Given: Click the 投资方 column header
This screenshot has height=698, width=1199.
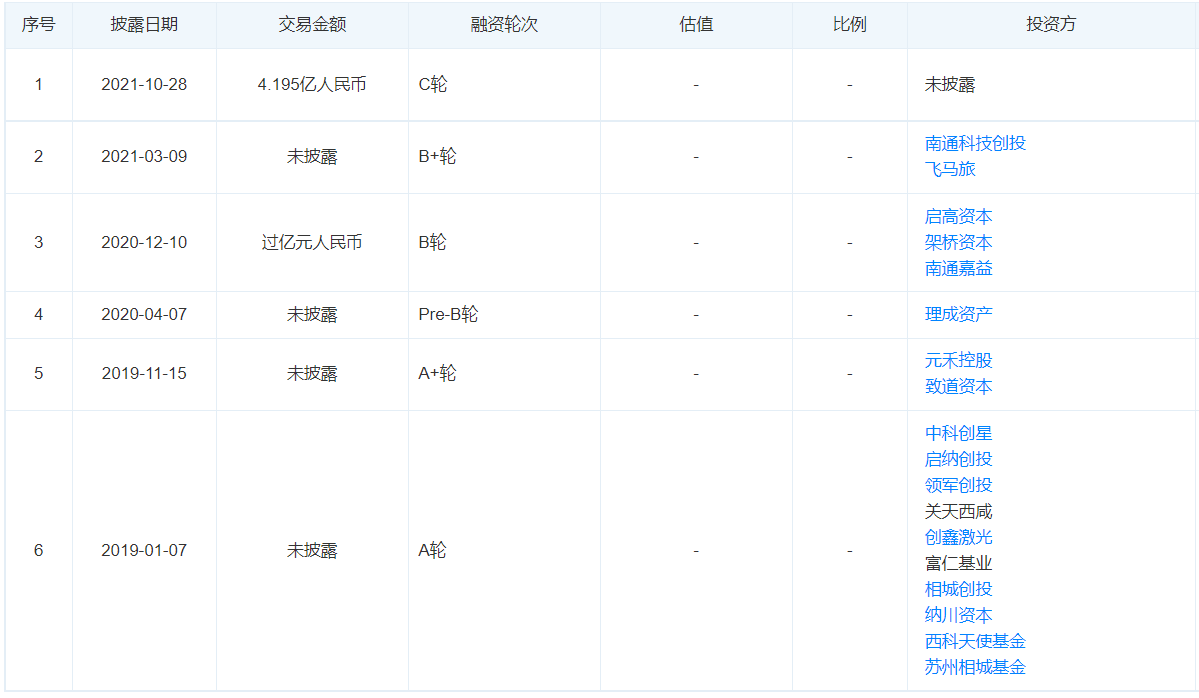Looking at the screenshot, I should coord(1051,24).
